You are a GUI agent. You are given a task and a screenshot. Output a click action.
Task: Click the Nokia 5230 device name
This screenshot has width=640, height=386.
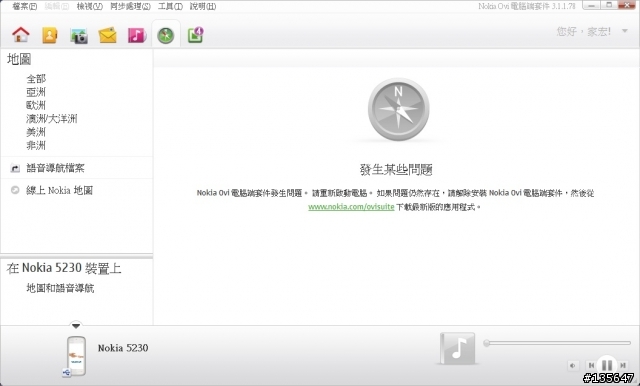123,348
